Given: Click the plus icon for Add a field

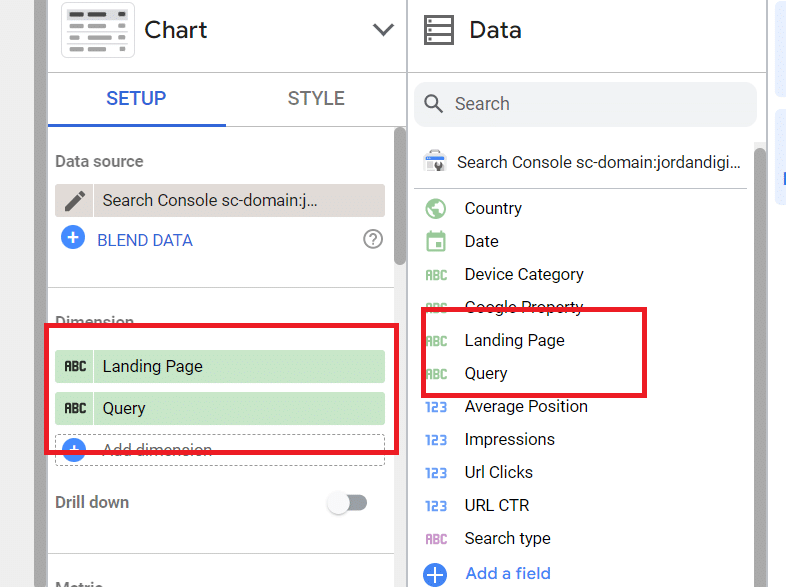Looking at the screenshot, I should tap(436, 574).
